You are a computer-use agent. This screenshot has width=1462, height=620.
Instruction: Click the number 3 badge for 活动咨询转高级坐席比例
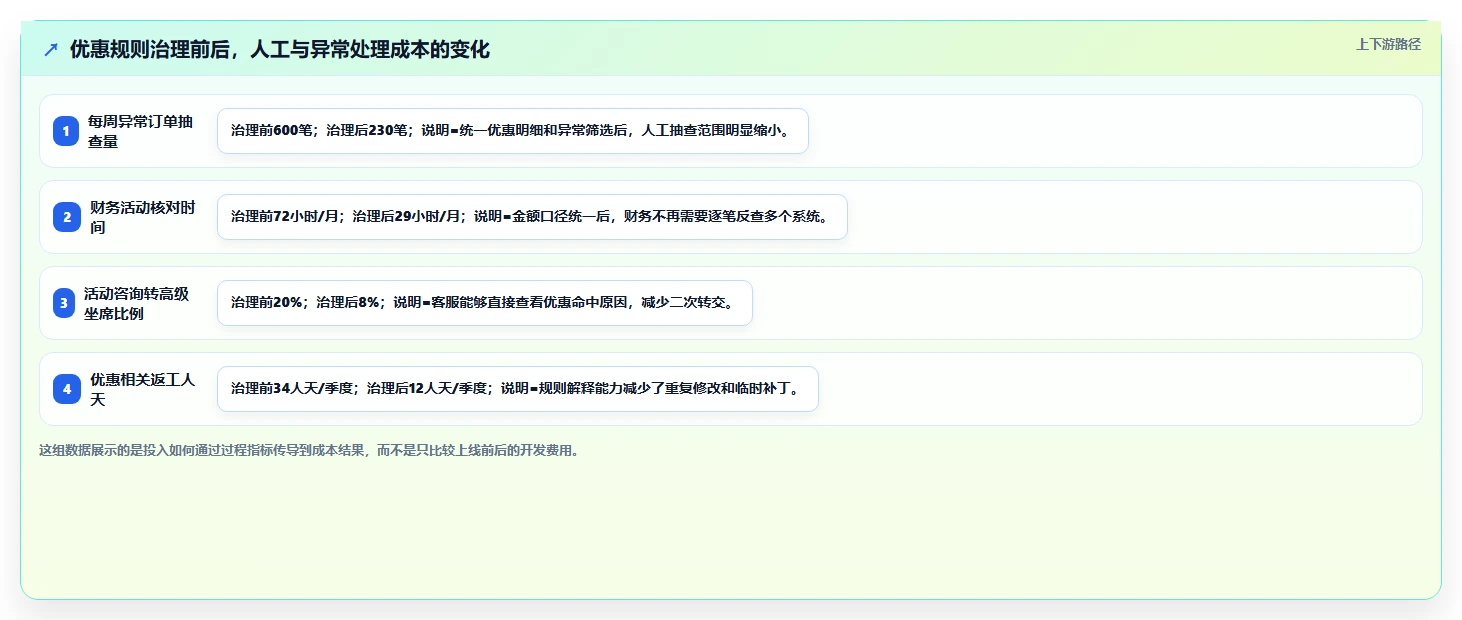[64, 303]
